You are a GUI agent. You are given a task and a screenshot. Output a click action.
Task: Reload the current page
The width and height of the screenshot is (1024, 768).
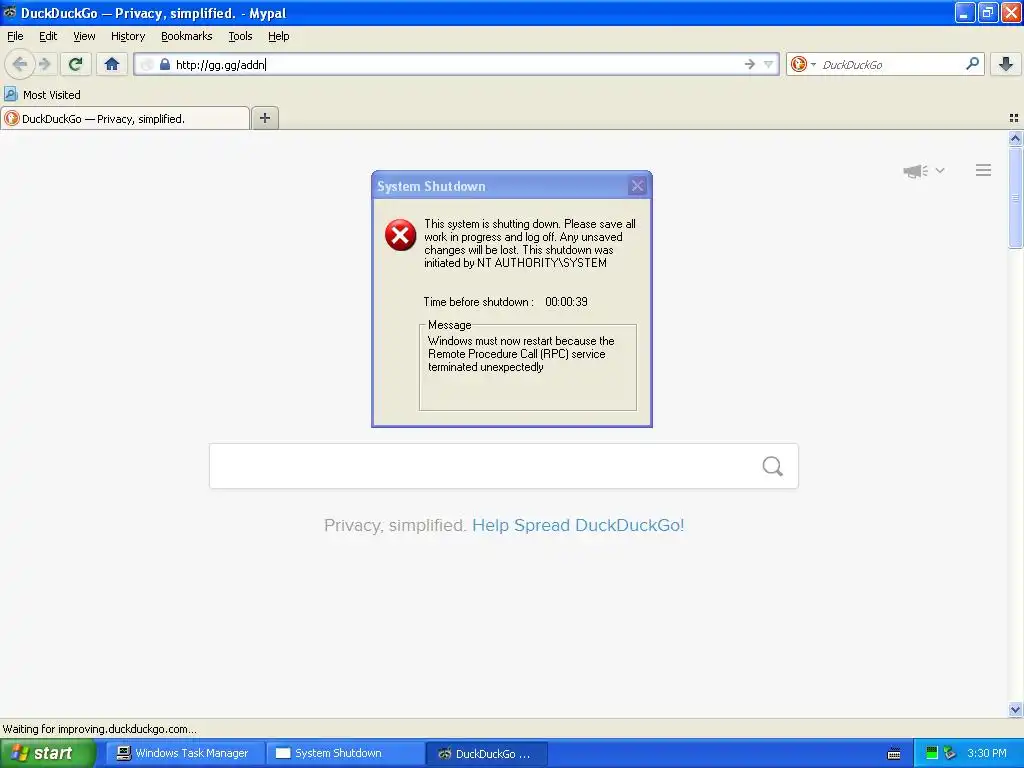click(76, 64)
